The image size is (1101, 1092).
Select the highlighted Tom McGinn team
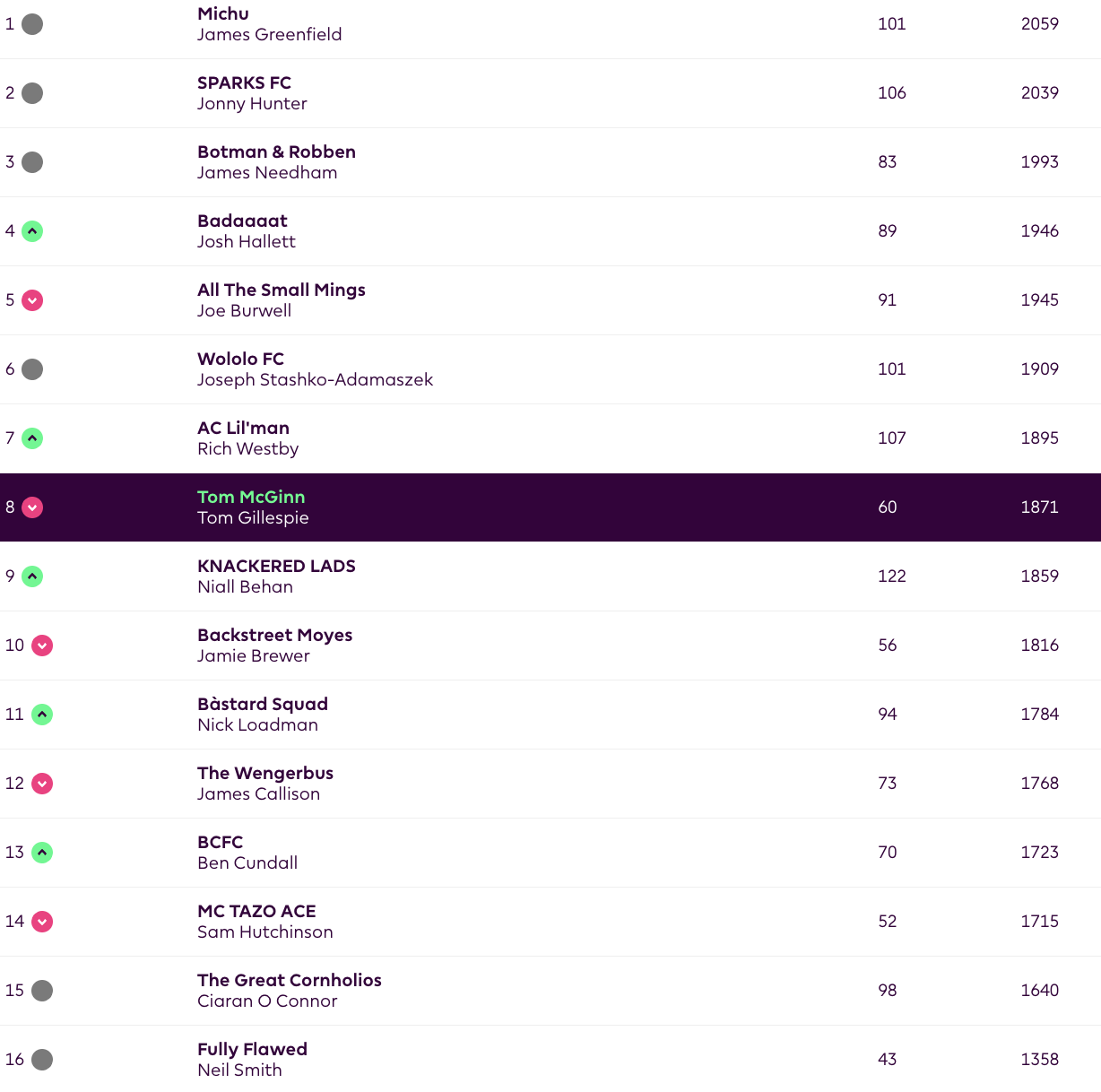click(x=251, y=497)
